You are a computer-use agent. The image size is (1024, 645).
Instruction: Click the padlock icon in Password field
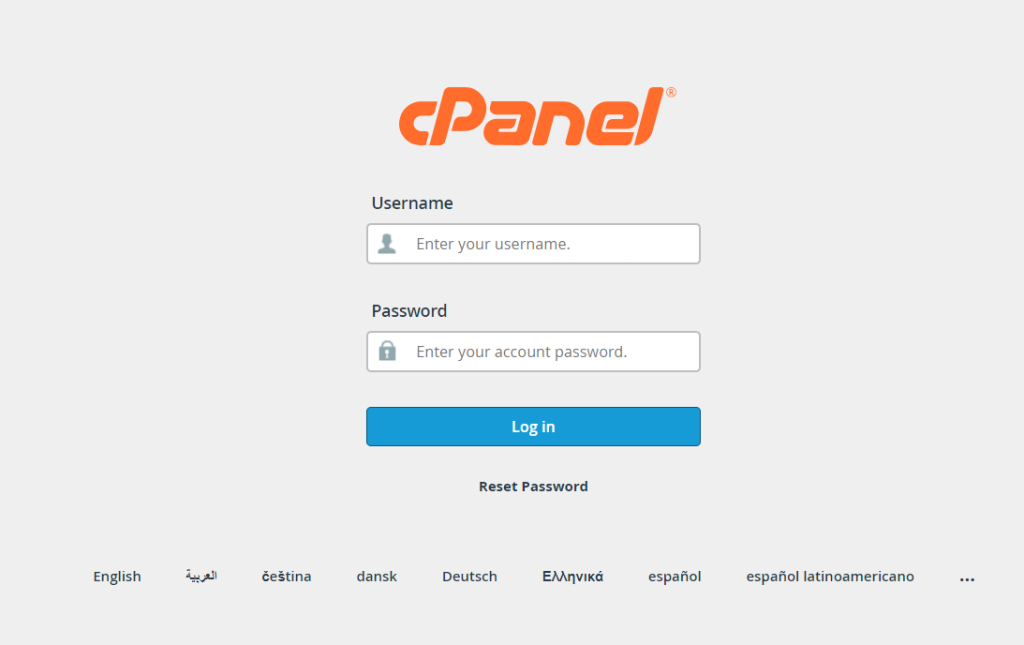(387, 351)
